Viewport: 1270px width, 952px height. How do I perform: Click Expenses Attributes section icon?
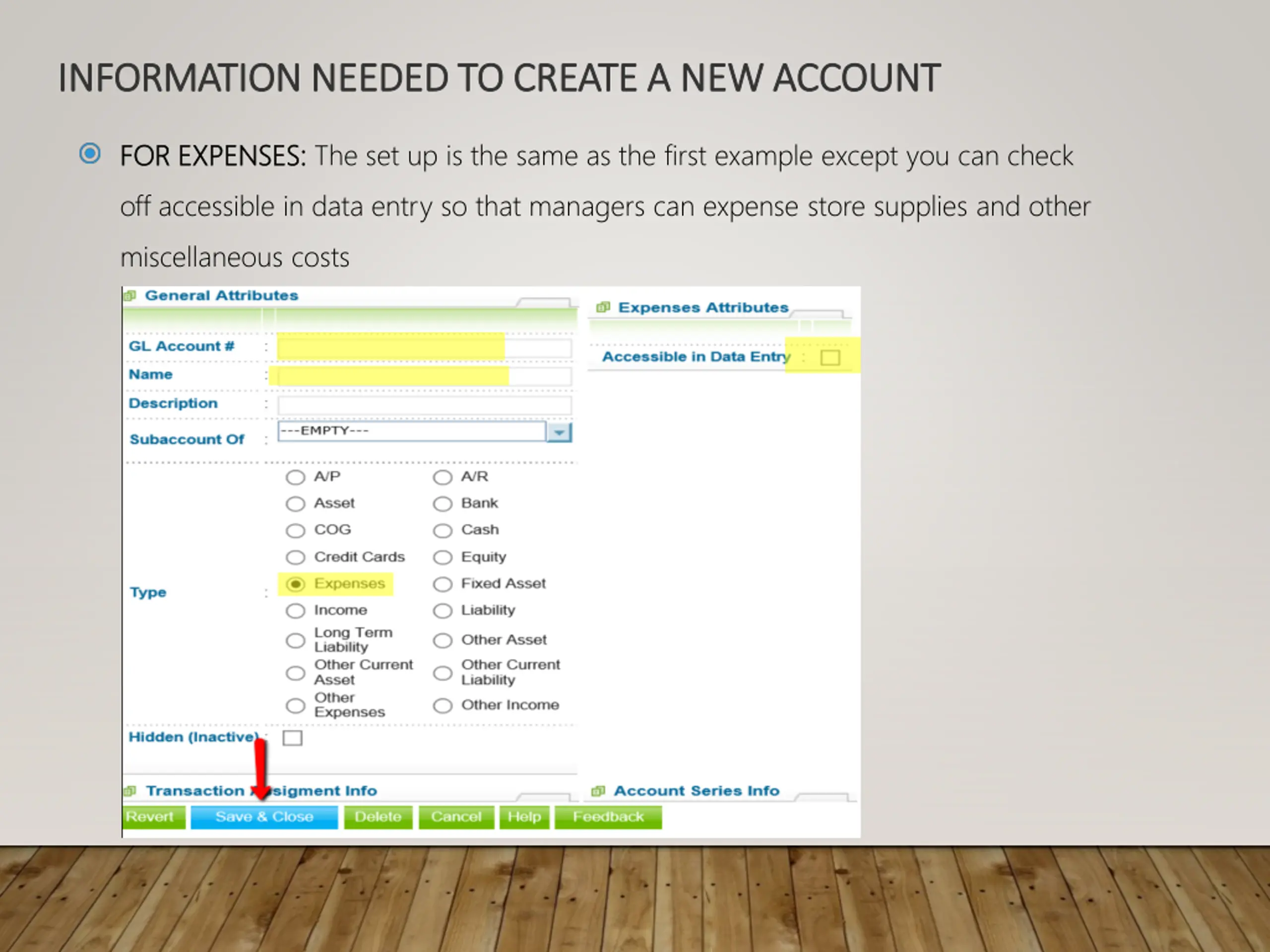[603, 307]
